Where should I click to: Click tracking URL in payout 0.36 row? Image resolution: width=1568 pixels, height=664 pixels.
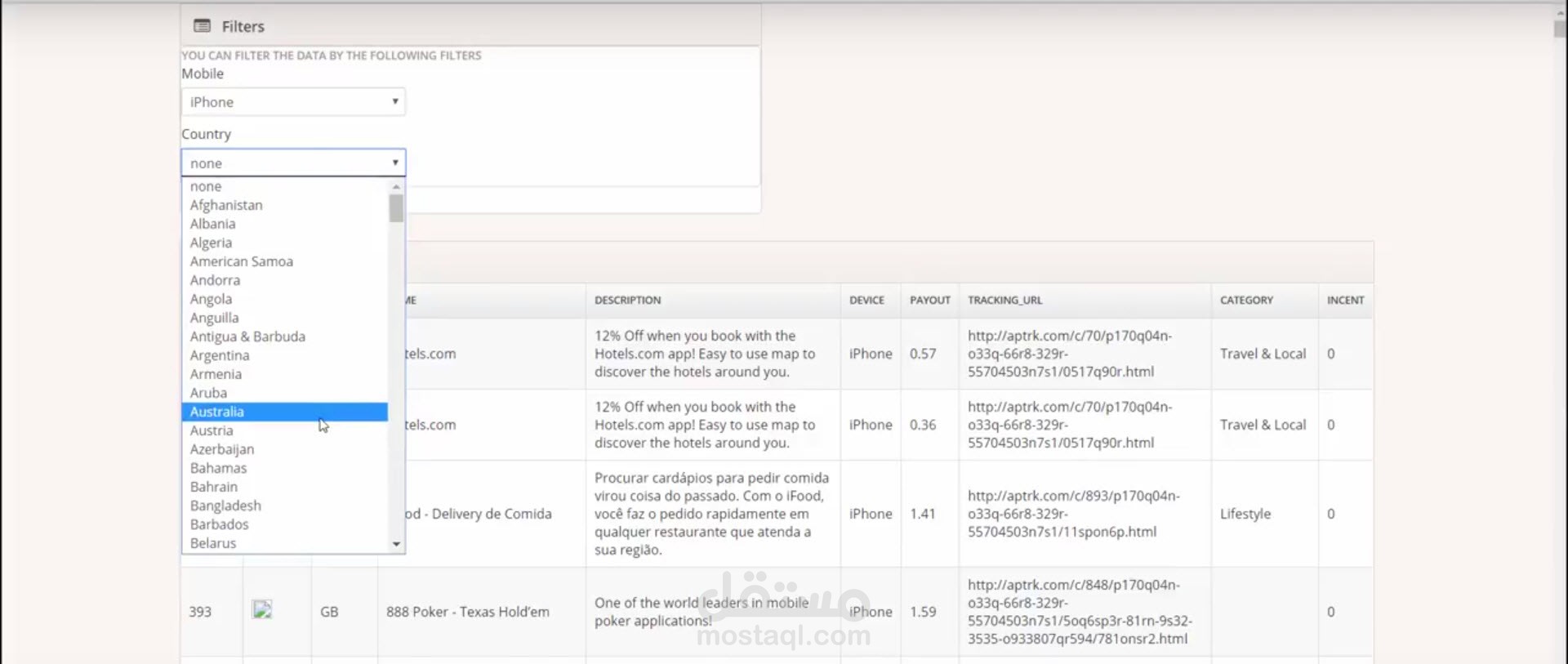[1070, 425]
